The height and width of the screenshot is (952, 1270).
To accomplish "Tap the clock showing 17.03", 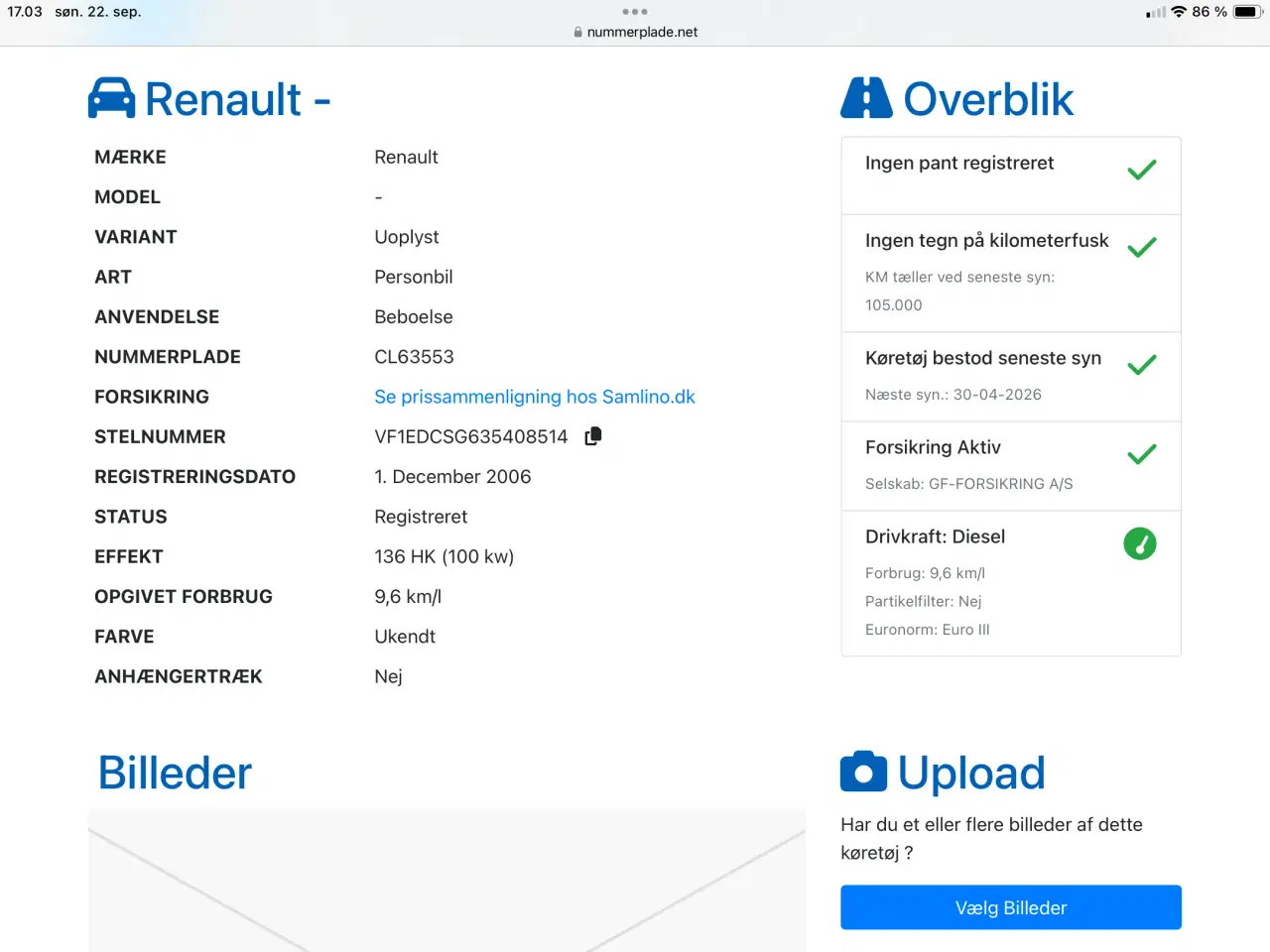I will pos(25,12).
